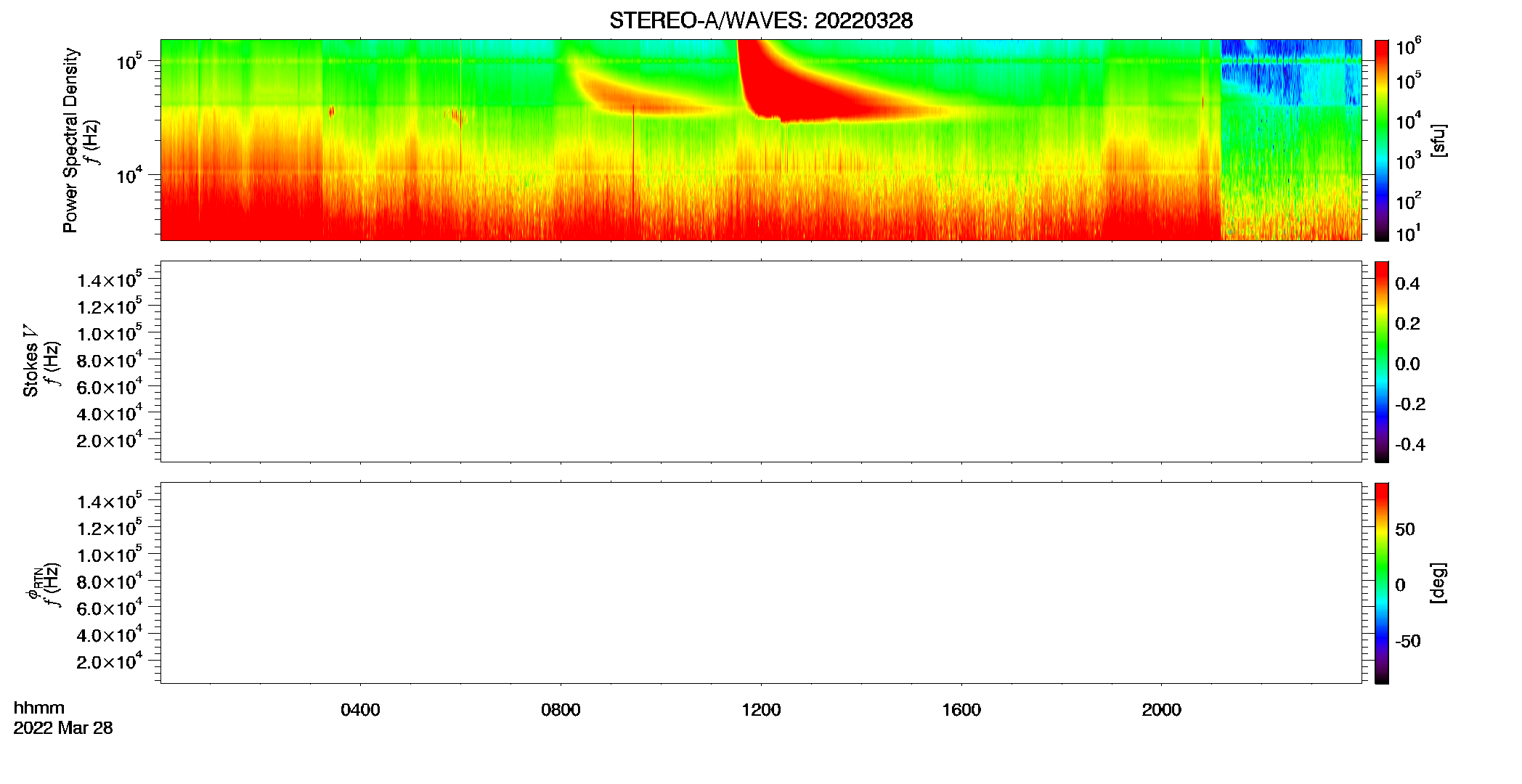
Task: Click the 1.0×10^5 tick in phi RTN panel
Action: click(109, 555)
